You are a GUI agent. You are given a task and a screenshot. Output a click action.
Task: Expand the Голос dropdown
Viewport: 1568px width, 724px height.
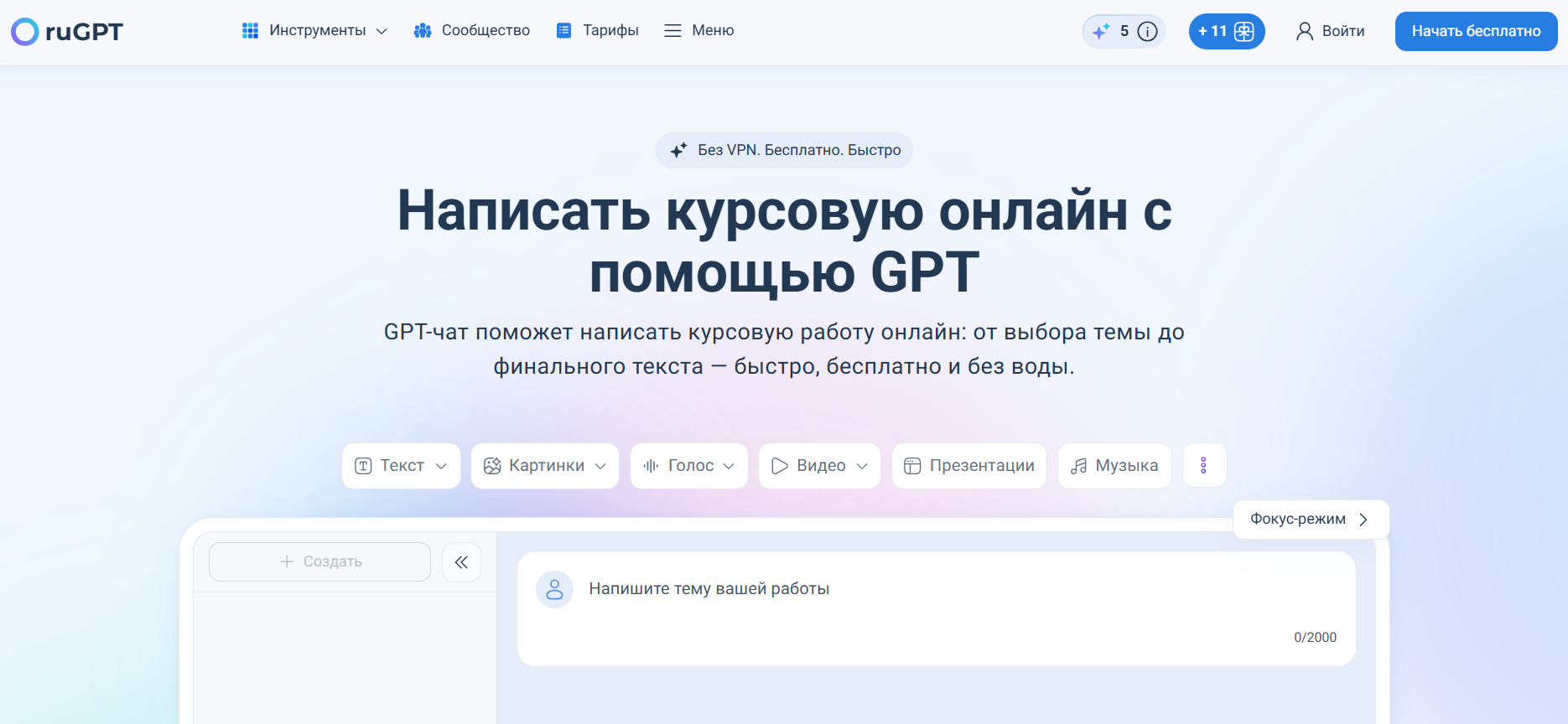click(689, 465)
